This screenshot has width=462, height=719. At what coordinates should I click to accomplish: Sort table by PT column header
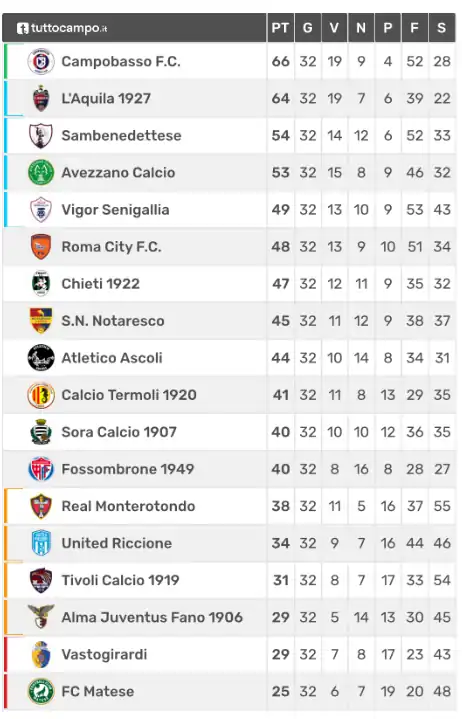pyautogui.click(x=280, y=28)
